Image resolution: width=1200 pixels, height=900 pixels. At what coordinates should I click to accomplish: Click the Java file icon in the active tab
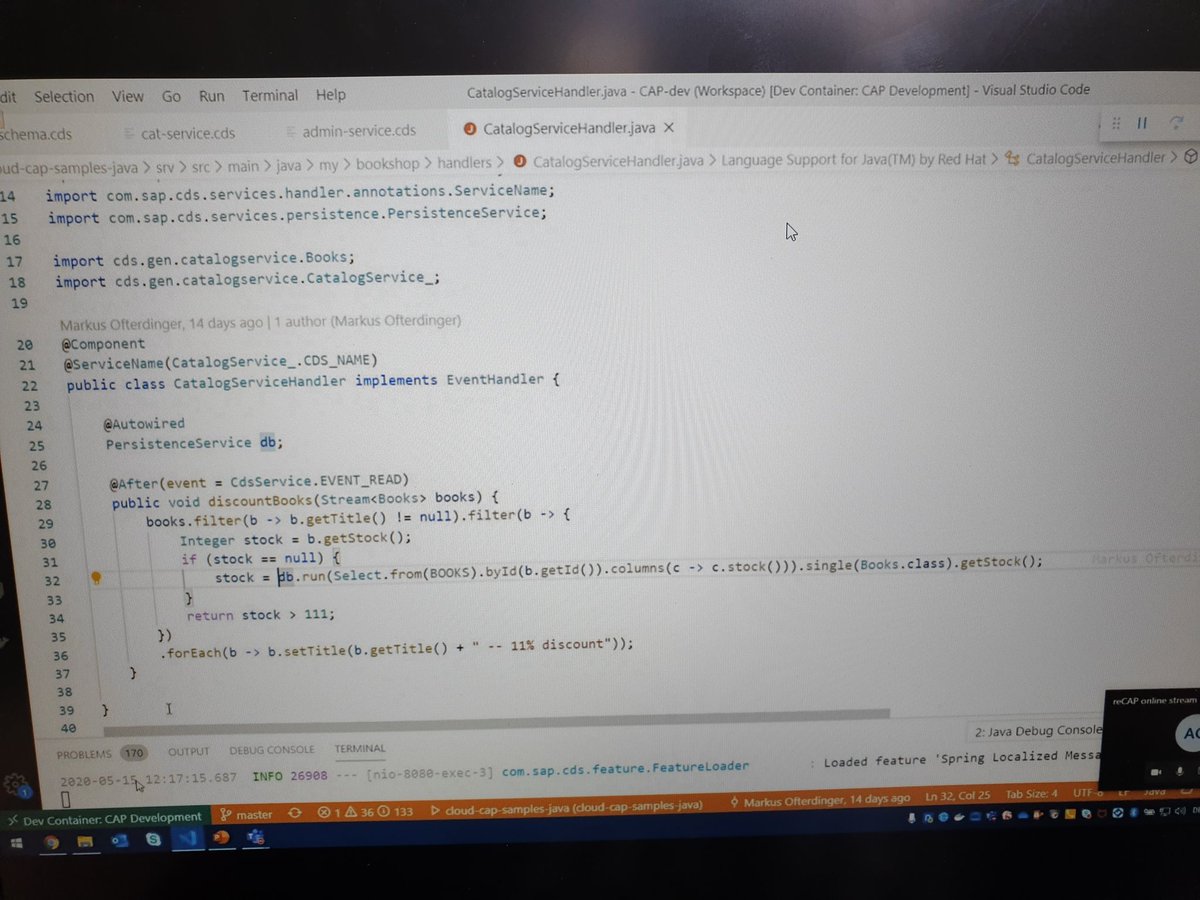469,129
